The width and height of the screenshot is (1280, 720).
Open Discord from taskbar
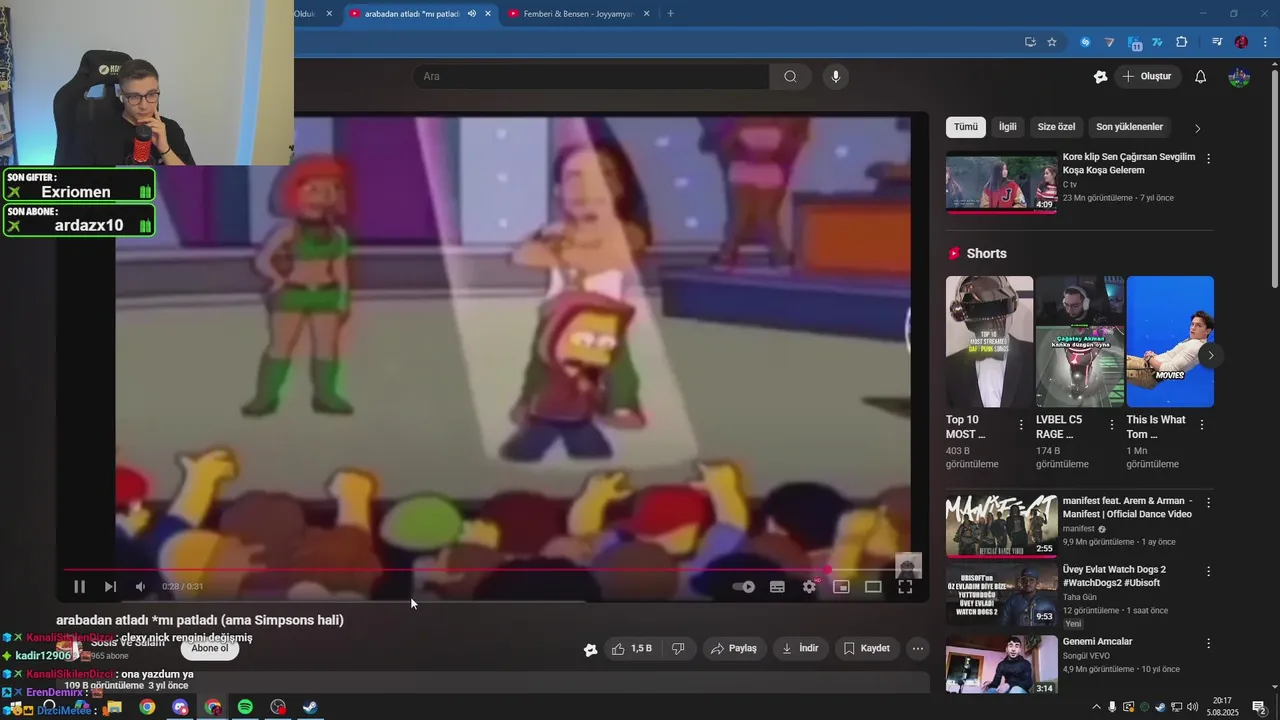click(x=180, y=707)
